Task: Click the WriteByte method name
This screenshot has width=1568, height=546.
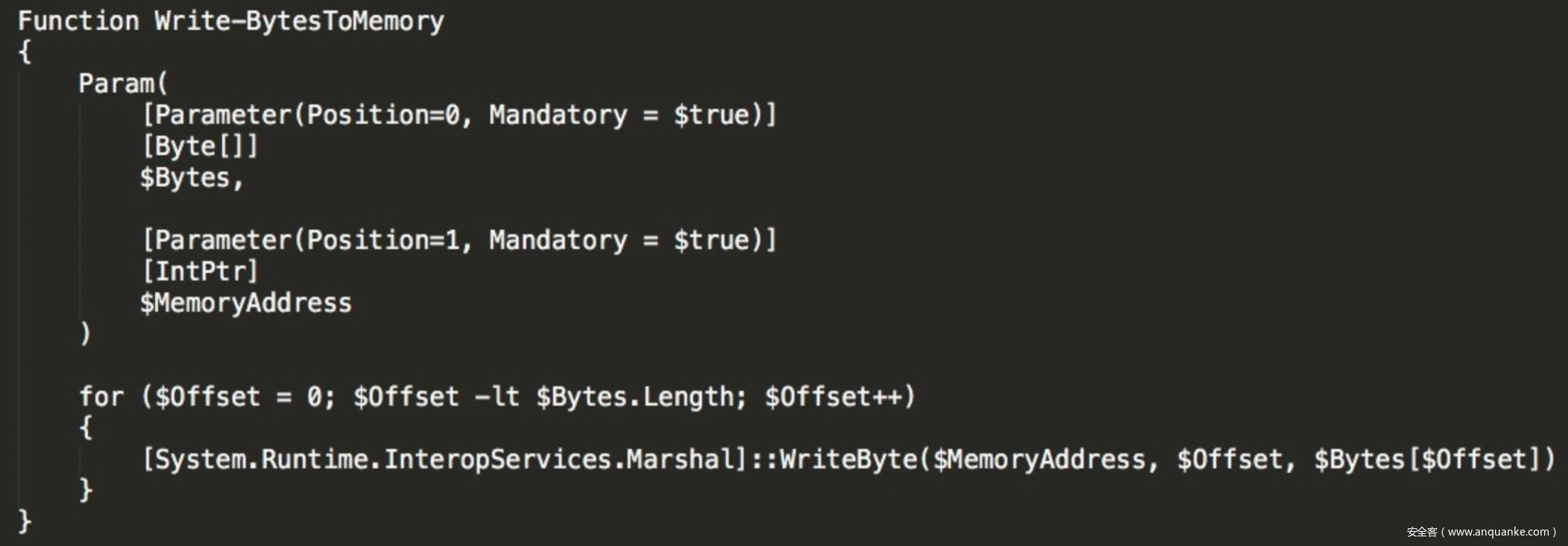Action: tap(848, 459)
